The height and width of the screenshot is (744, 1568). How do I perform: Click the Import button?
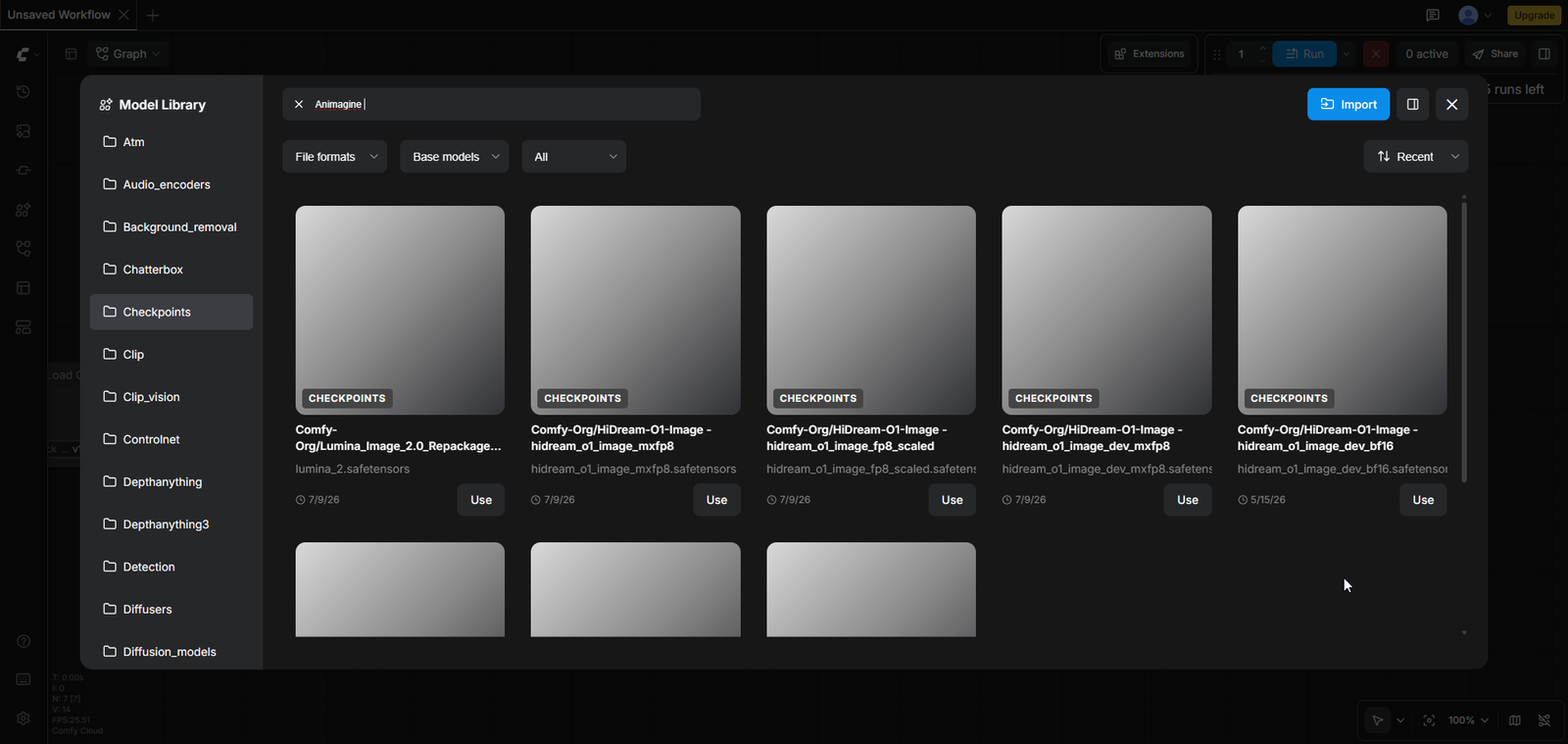point(1348,104)
